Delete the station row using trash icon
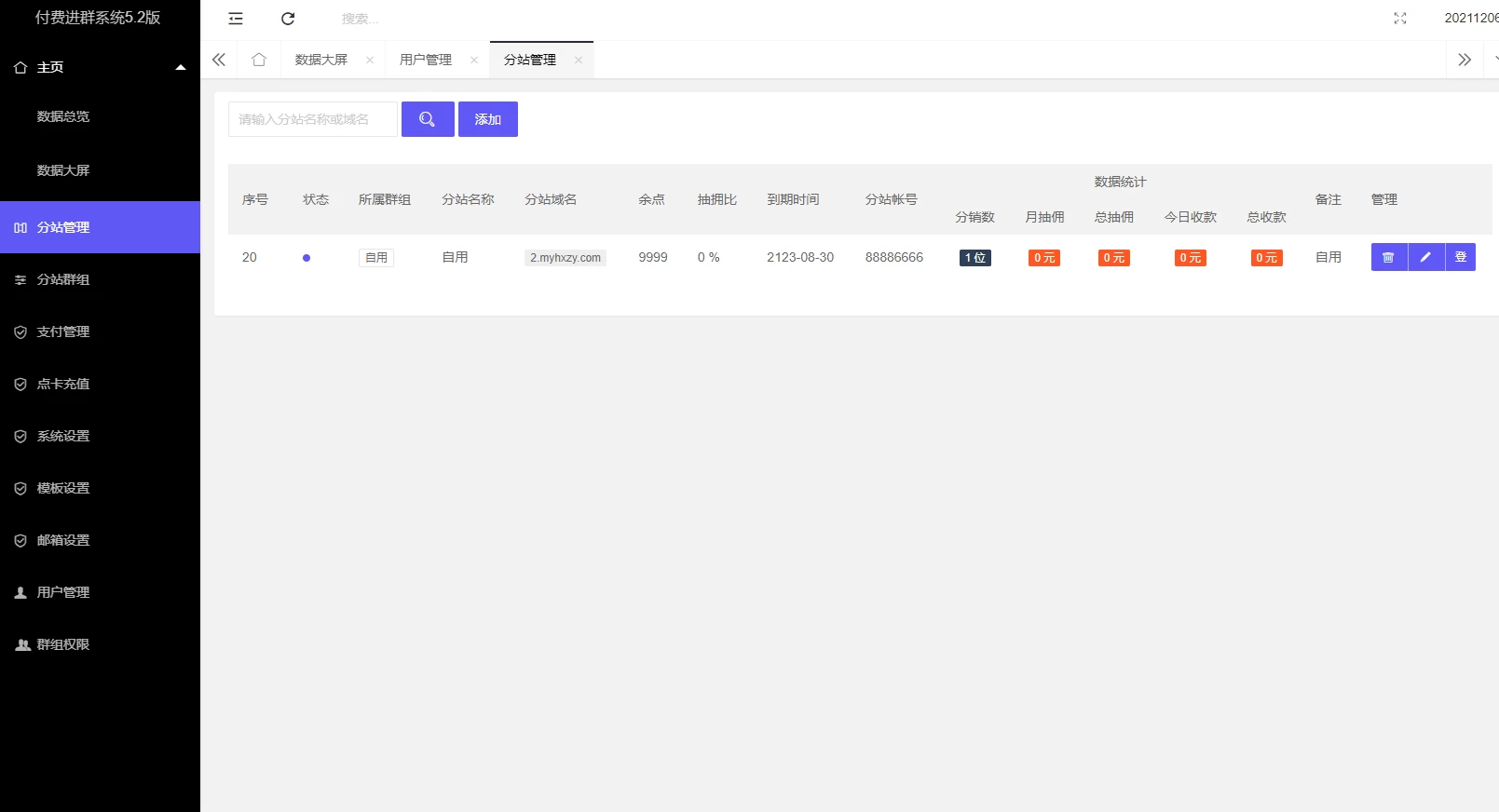 pos(1388,257)
